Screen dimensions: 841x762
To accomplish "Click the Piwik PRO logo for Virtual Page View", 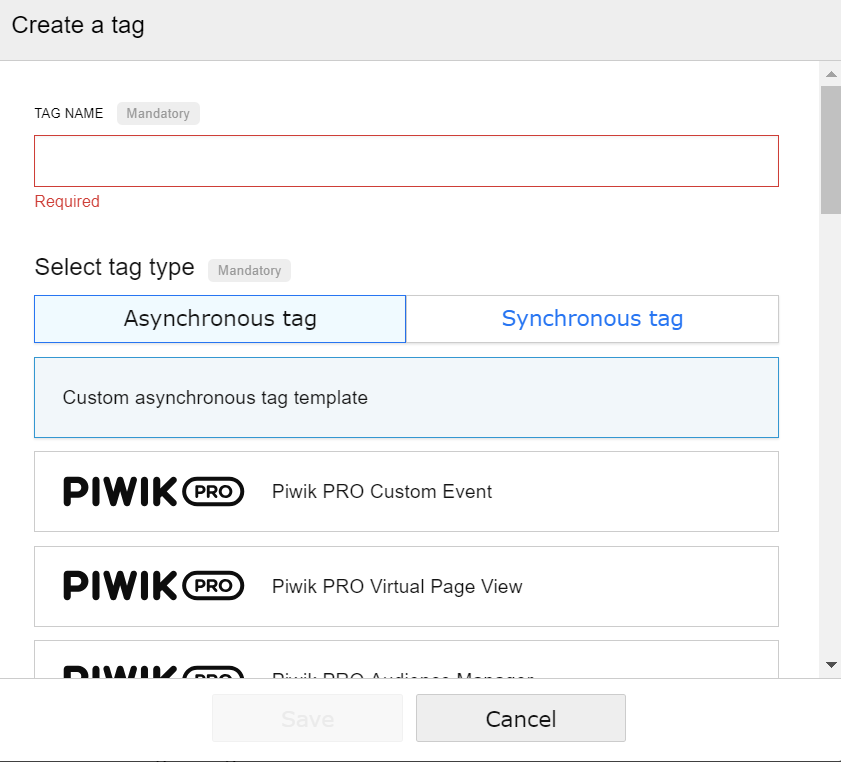I will point(153,586).
